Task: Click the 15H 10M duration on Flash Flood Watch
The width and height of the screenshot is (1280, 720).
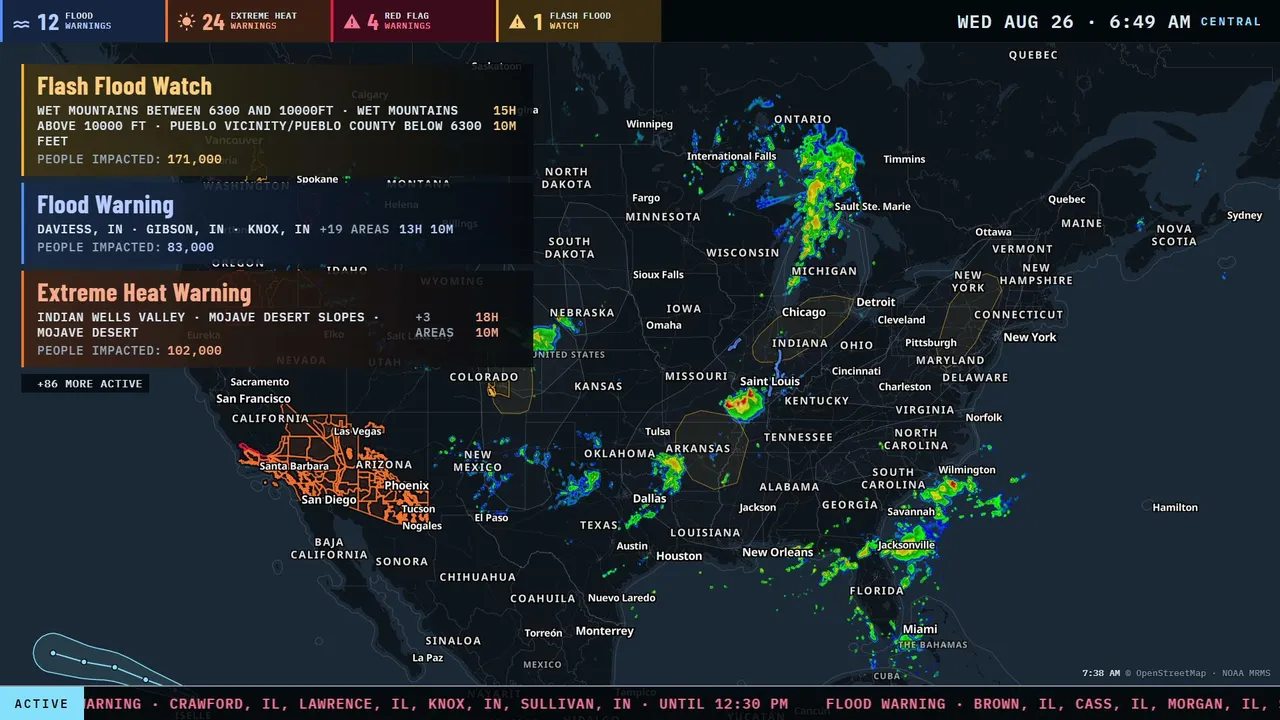Action: coord(505,119)
